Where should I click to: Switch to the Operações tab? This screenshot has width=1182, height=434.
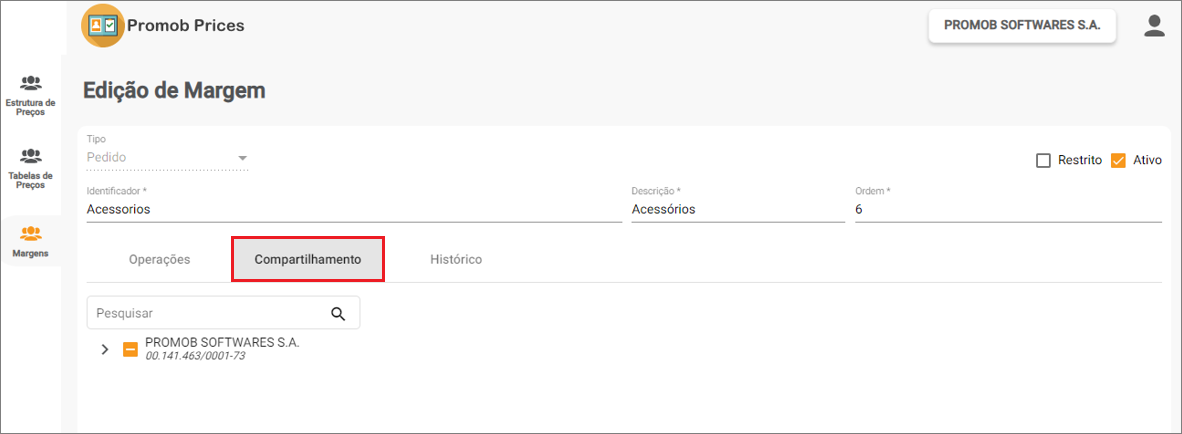160,259
